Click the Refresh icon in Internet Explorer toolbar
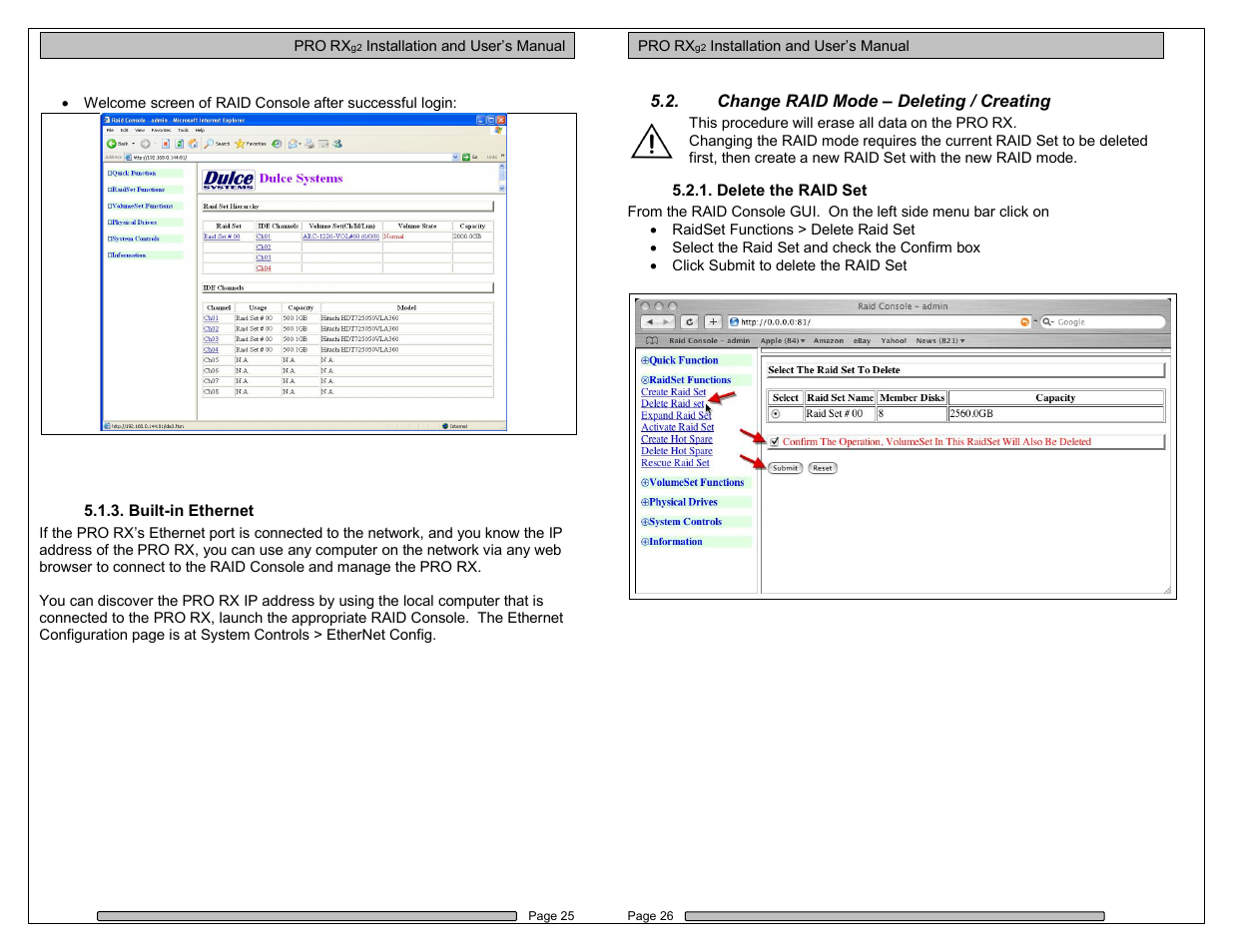This screenshot has height=952, width=1233. tap(180, 144)
